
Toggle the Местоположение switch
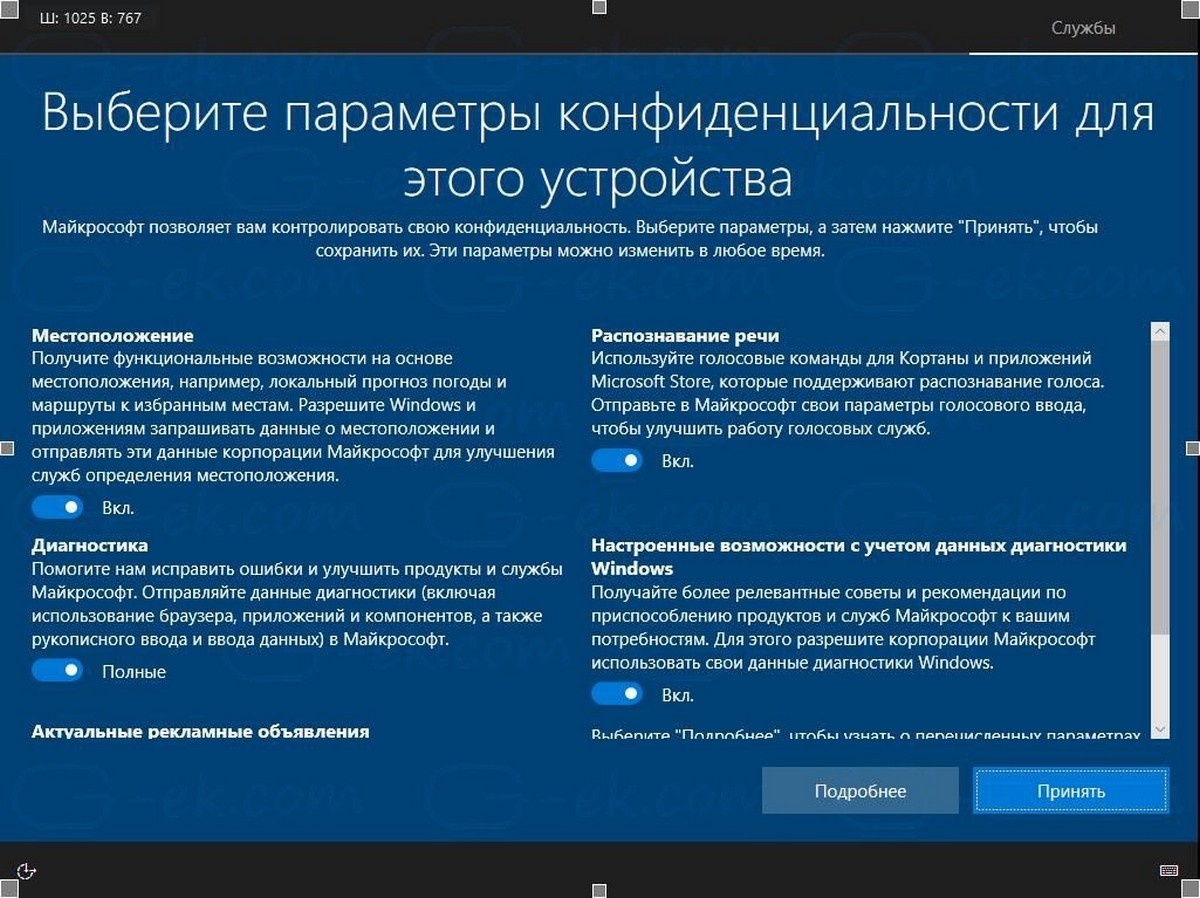(57, 507)
